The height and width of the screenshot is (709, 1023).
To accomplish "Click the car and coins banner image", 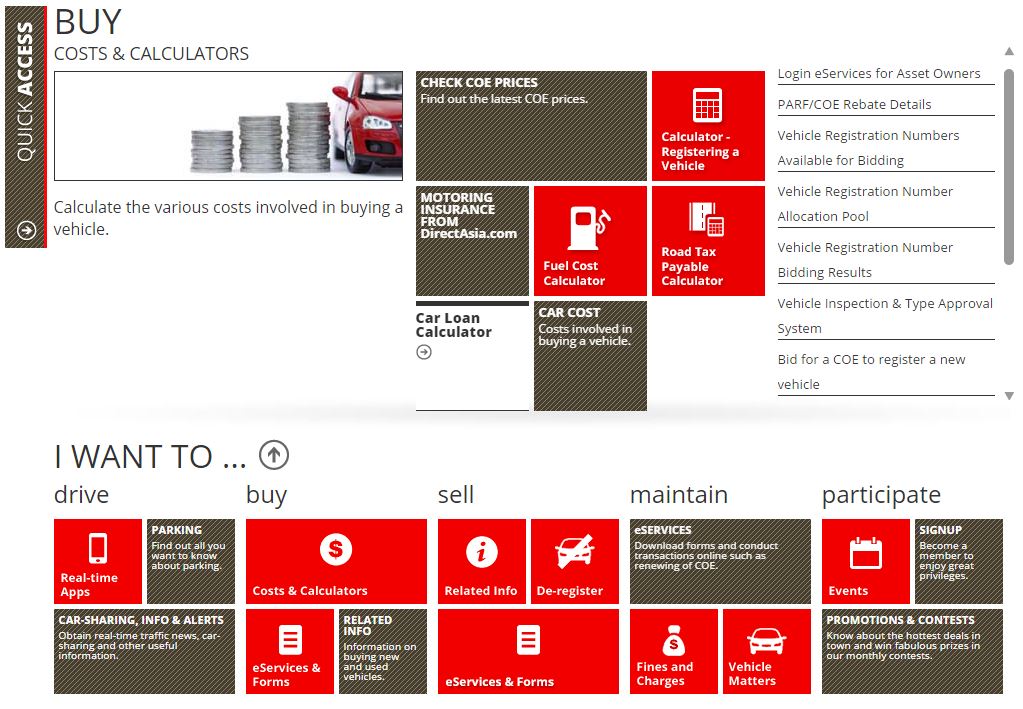I will [x=228, y=126].
